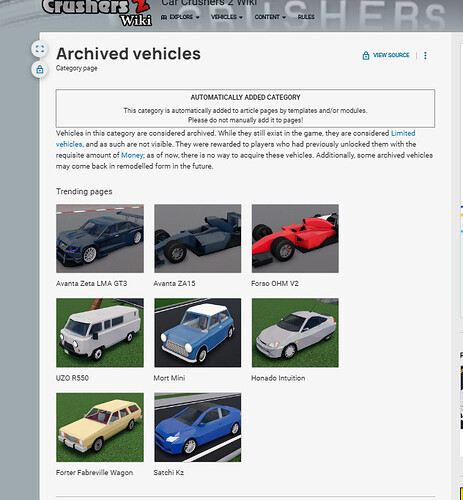Open the red Forso OHM V2 thumbnail

tap(295, 239)
